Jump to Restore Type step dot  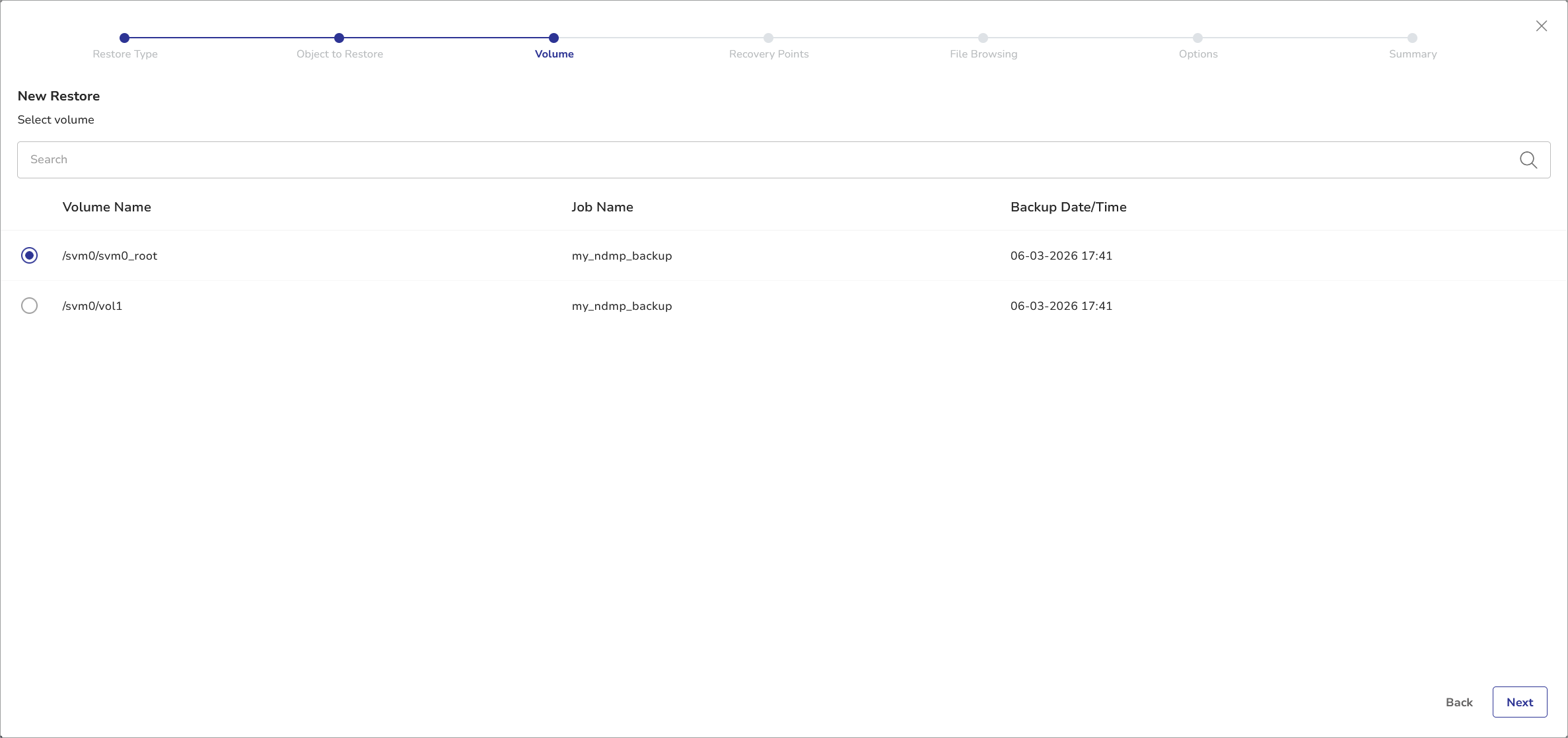[x=124, y=38]
